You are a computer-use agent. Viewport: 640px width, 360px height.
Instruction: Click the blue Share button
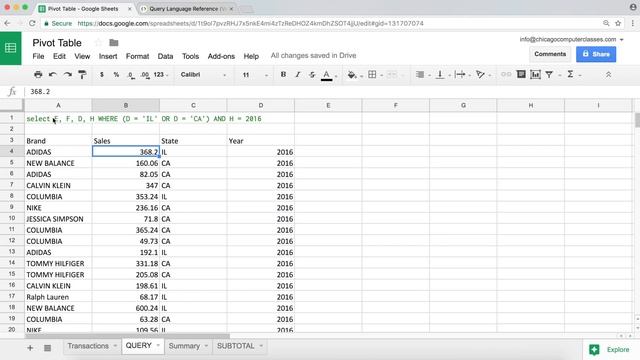[x=596, y=54]
